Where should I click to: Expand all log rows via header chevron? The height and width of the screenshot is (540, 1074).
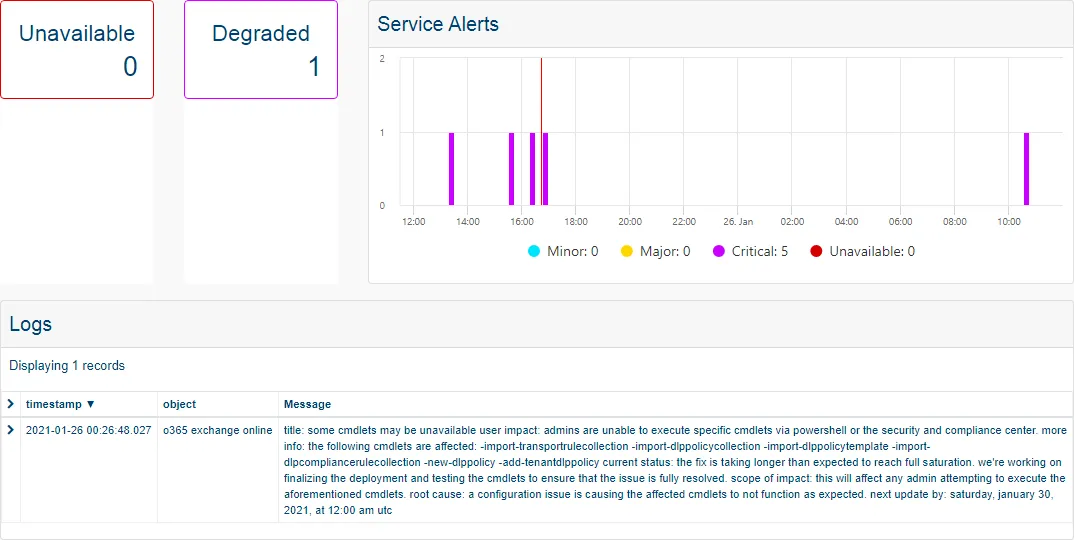coord(10,404)
